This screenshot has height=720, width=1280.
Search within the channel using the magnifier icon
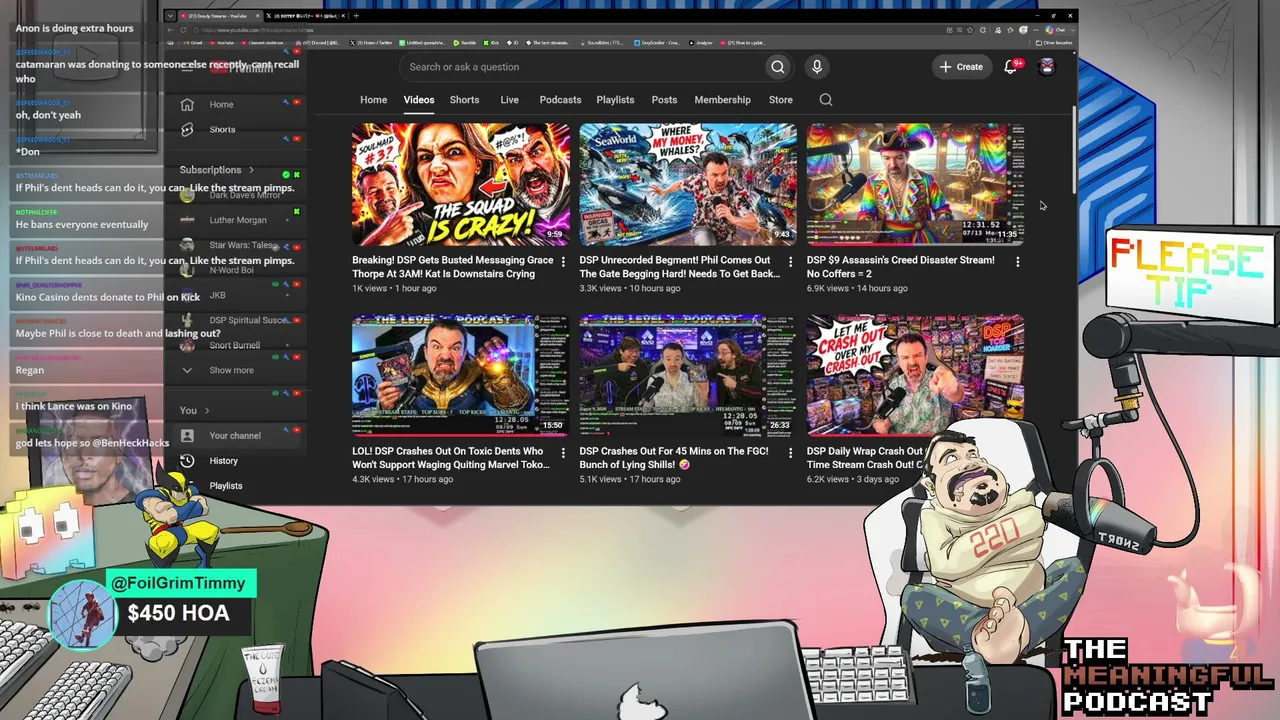tap(826, 100)
